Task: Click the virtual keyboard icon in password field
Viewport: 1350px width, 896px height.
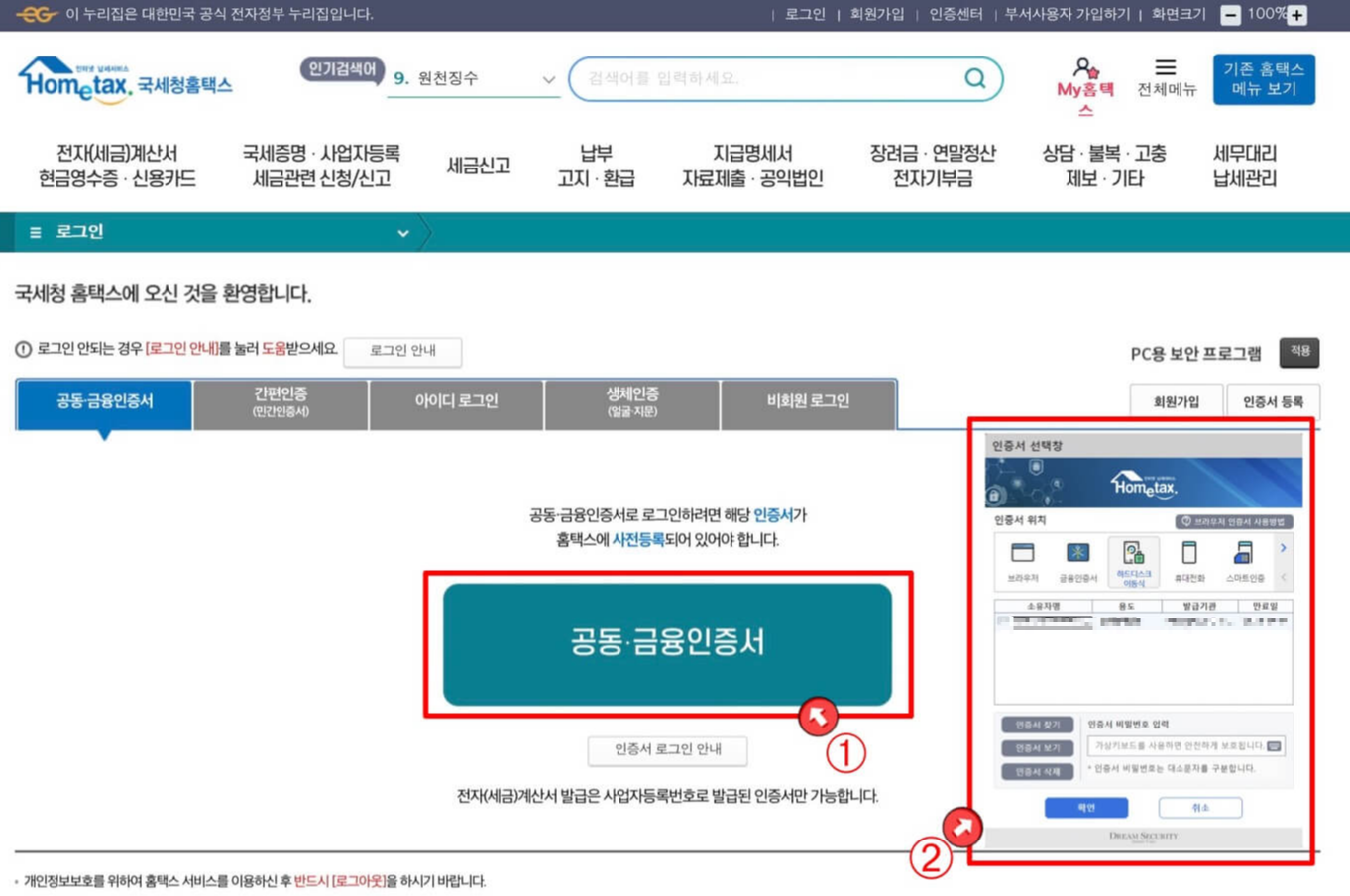Action: coord(1275,746)
